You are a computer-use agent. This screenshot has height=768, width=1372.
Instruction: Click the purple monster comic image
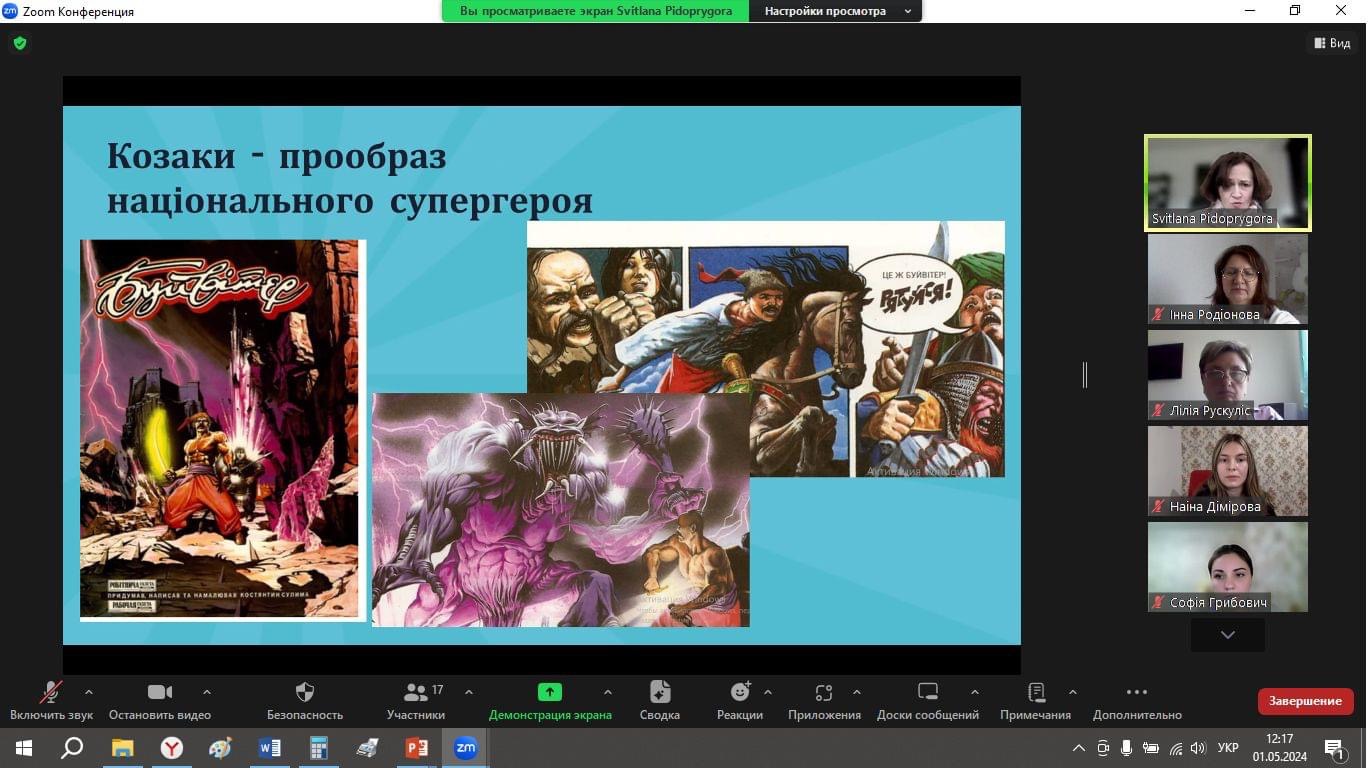pyautogui.click(x=560, y=510)
